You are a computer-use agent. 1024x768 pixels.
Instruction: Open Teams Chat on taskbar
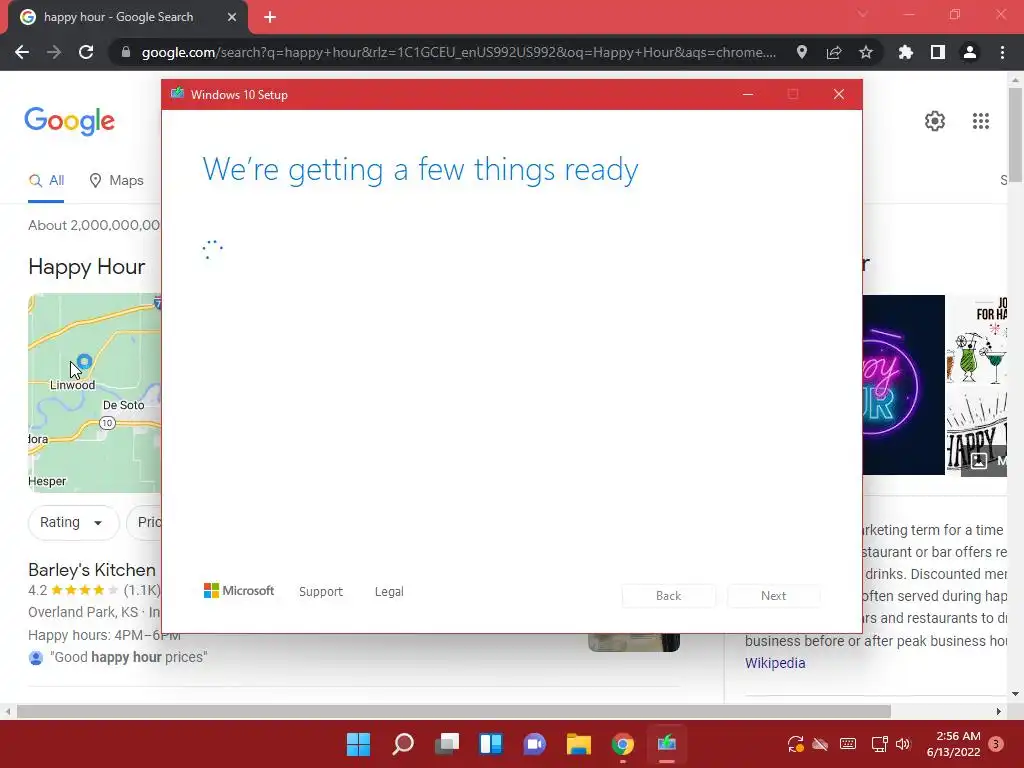535,744
